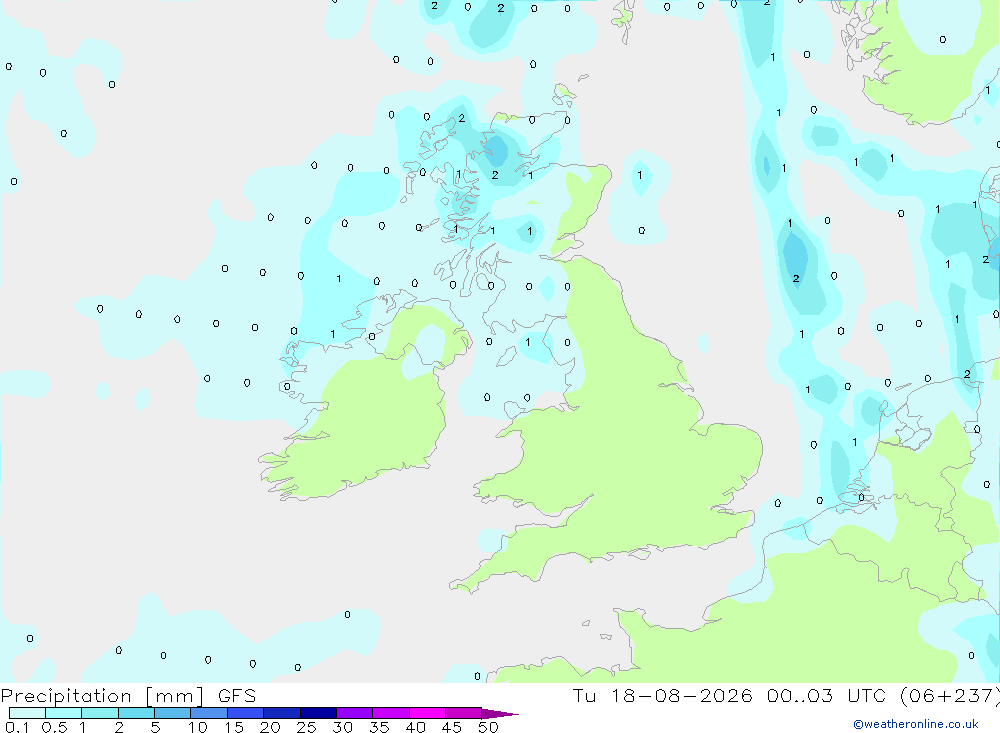
Task: Click the 2–5 mm legend color box
Action: click(136, 713)
